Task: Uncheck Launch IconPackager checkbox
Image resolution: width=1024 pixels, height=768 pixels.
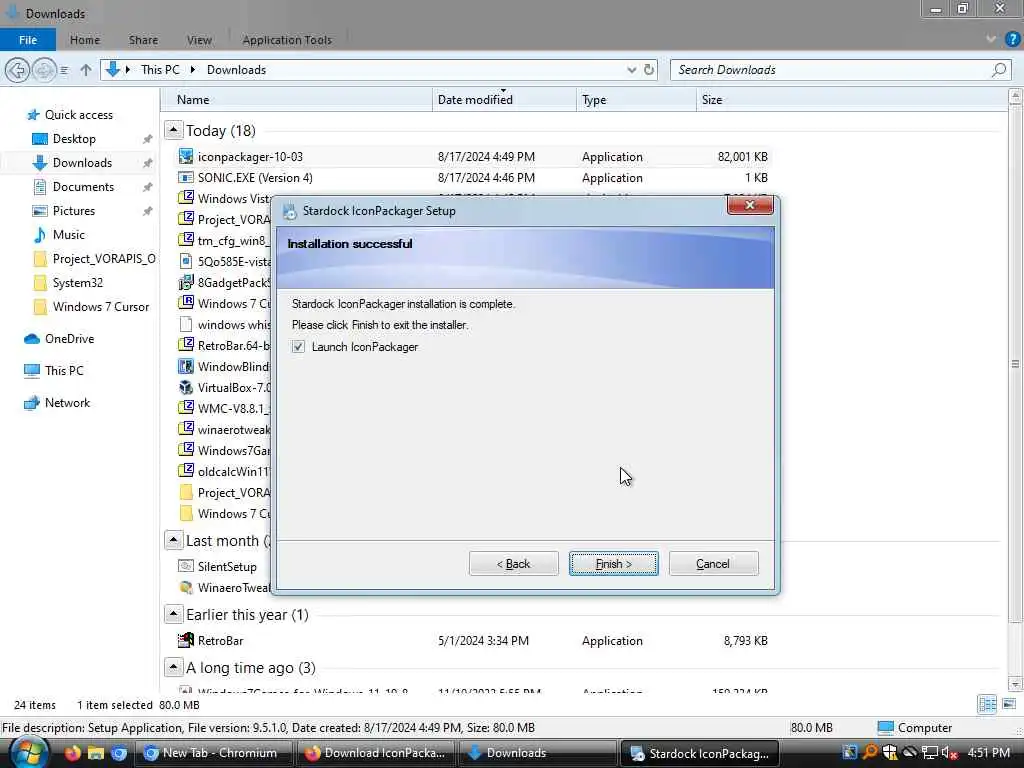Action: tap(298, 347)
